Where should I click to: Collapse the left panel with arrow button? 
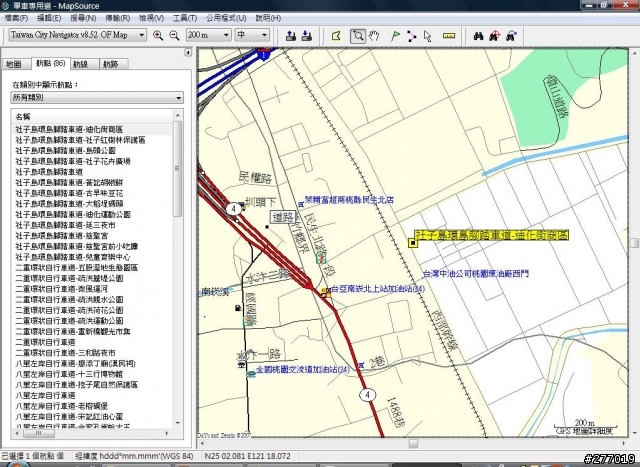(x=188, y=52)
